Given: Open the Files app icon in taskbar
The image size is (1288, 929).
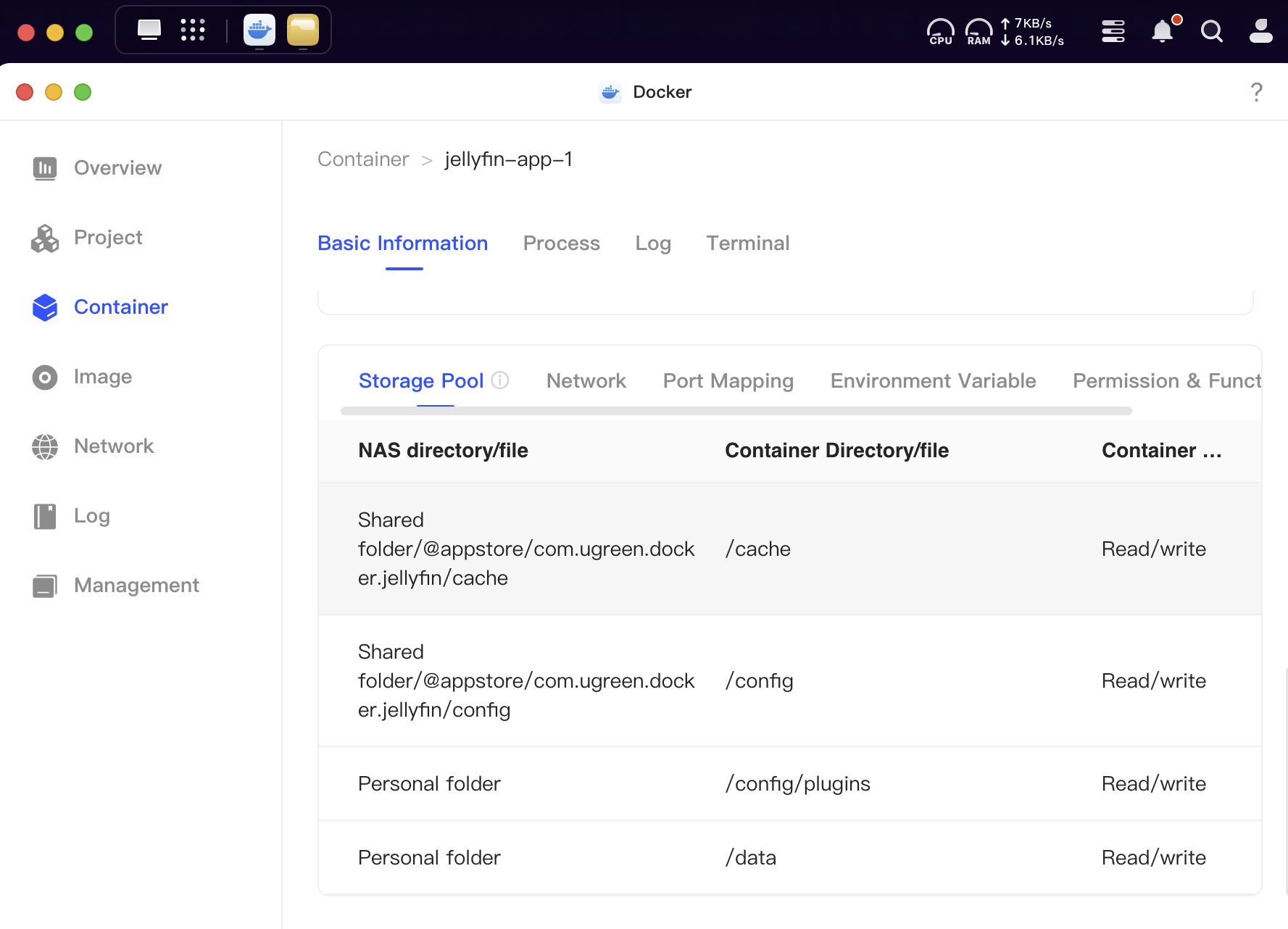Looking at the screenshot, I should 302,30.
